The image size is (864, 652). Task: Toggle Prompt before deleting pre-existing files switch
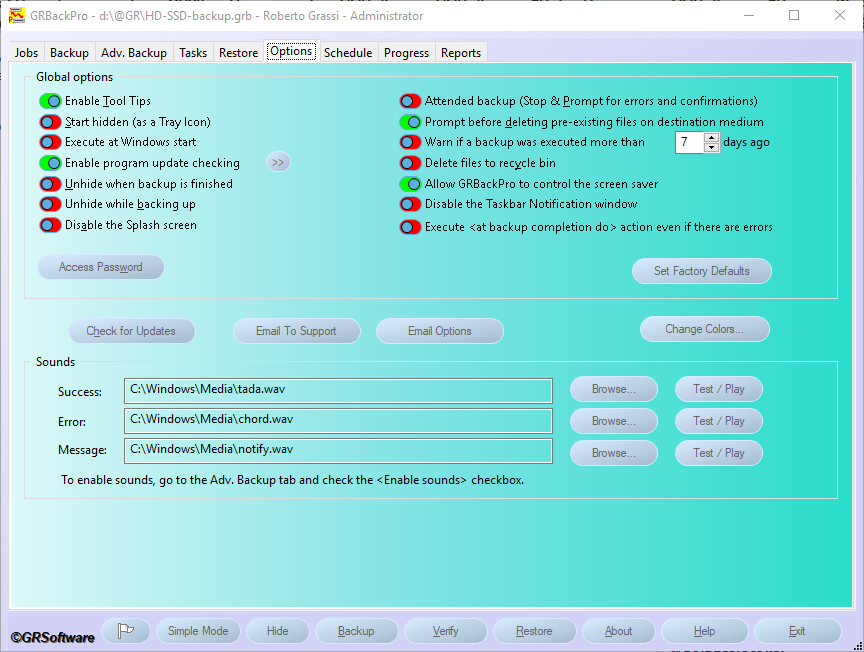pos(410,122)
